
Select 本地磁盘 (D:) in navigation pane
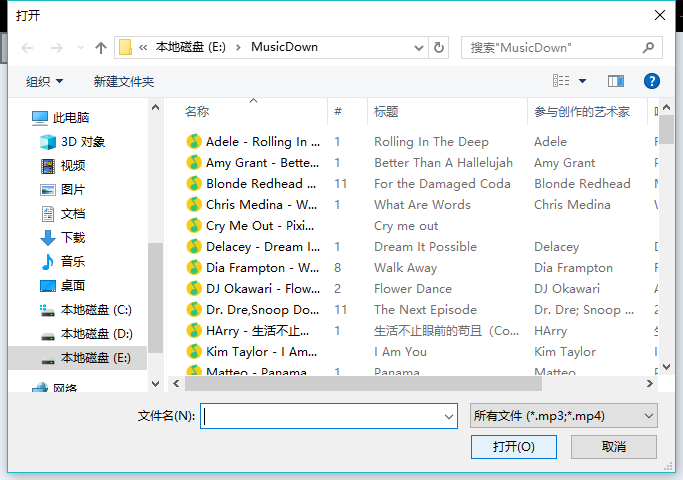pyautogui.click(x=96, y=334)
